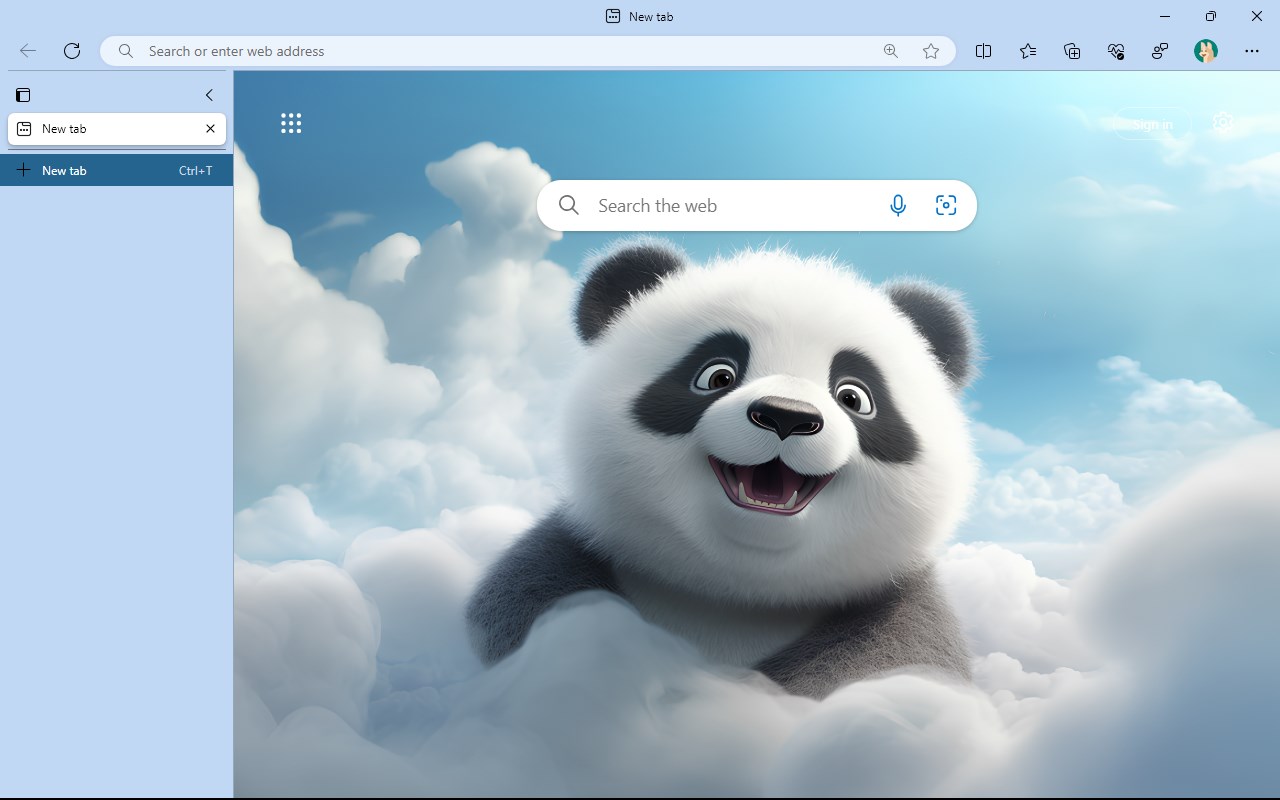Select the New tab entry in sidebar
Screen dimensions: 1280x800
coord(117,129)
